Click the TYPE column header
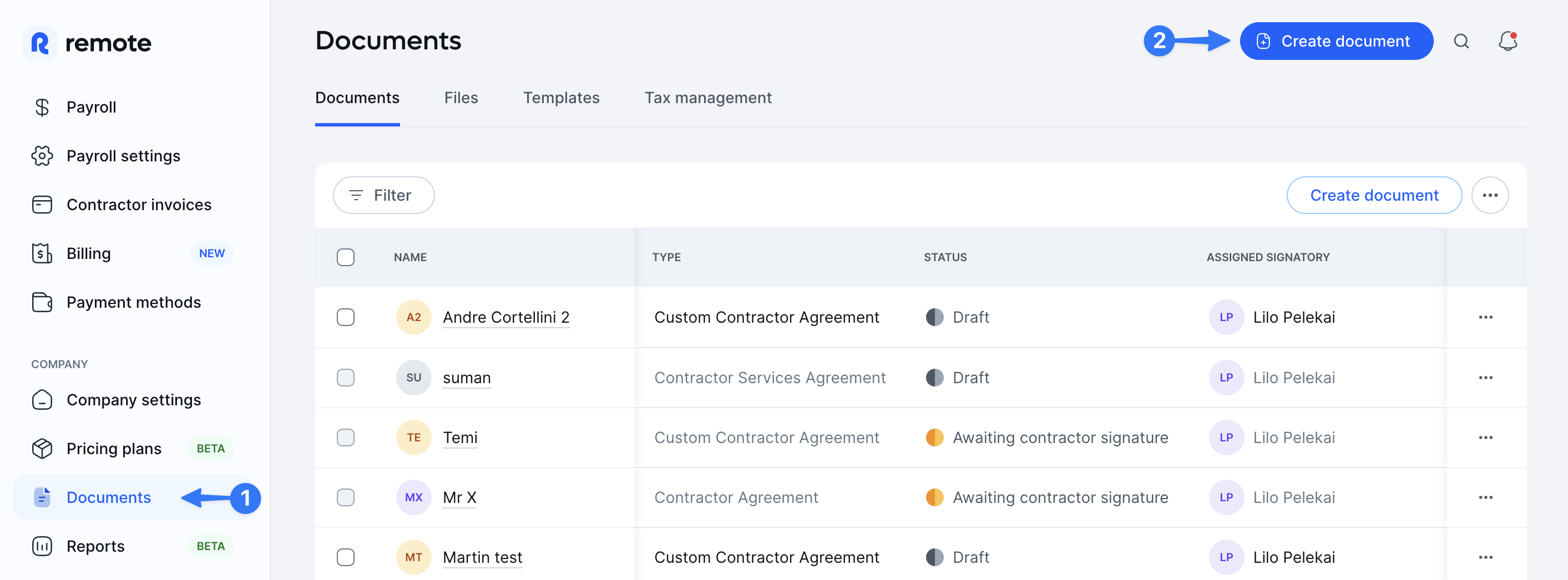The width and height of the screenshot is (1568, 580). (666, 257)
